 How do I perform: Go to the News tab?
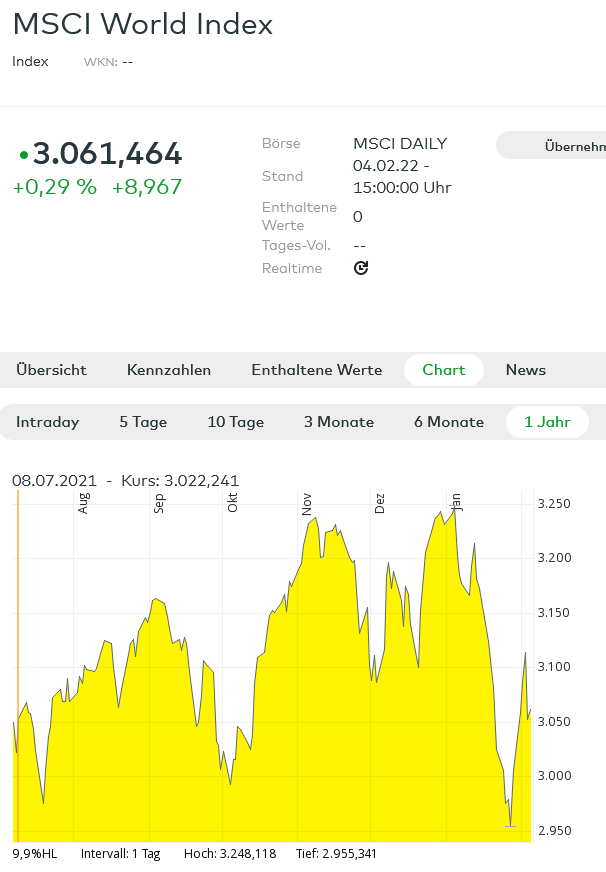tap(525, 370)
